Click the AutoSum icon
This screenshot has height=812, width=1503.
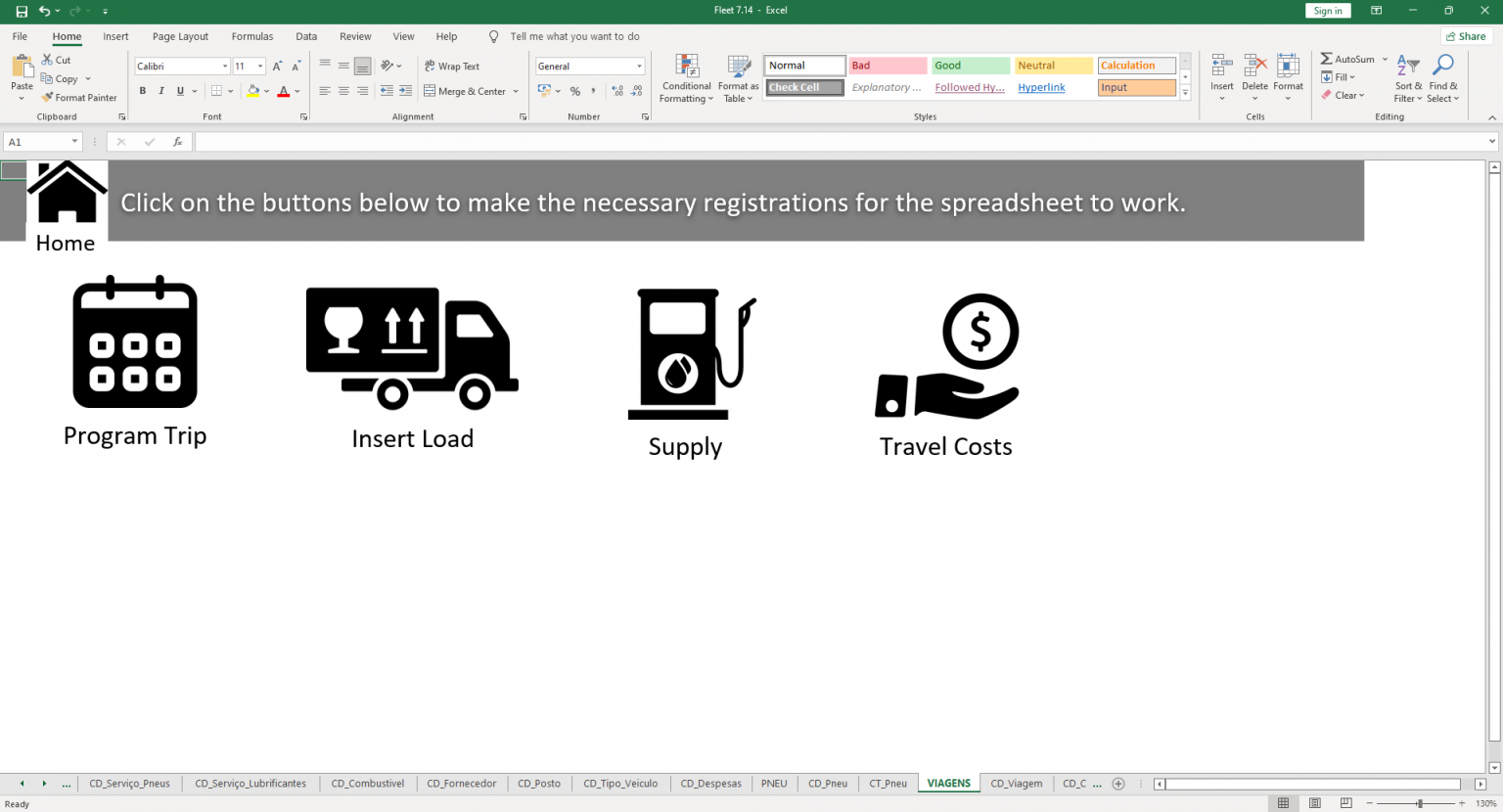tap(1329, 59)
